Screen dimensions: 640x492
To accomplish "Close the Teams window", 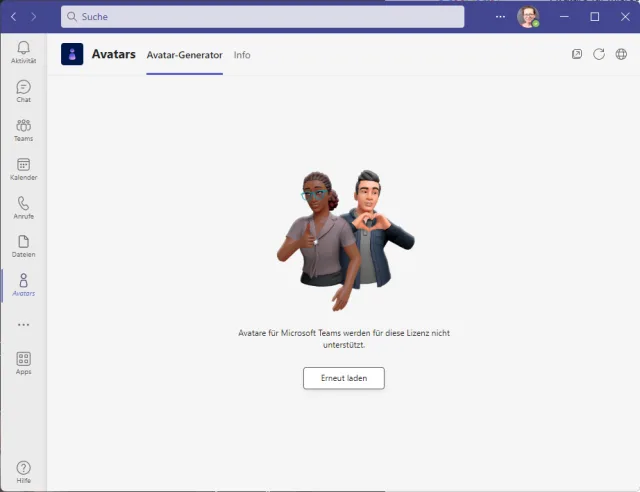I will coord(625,17).
